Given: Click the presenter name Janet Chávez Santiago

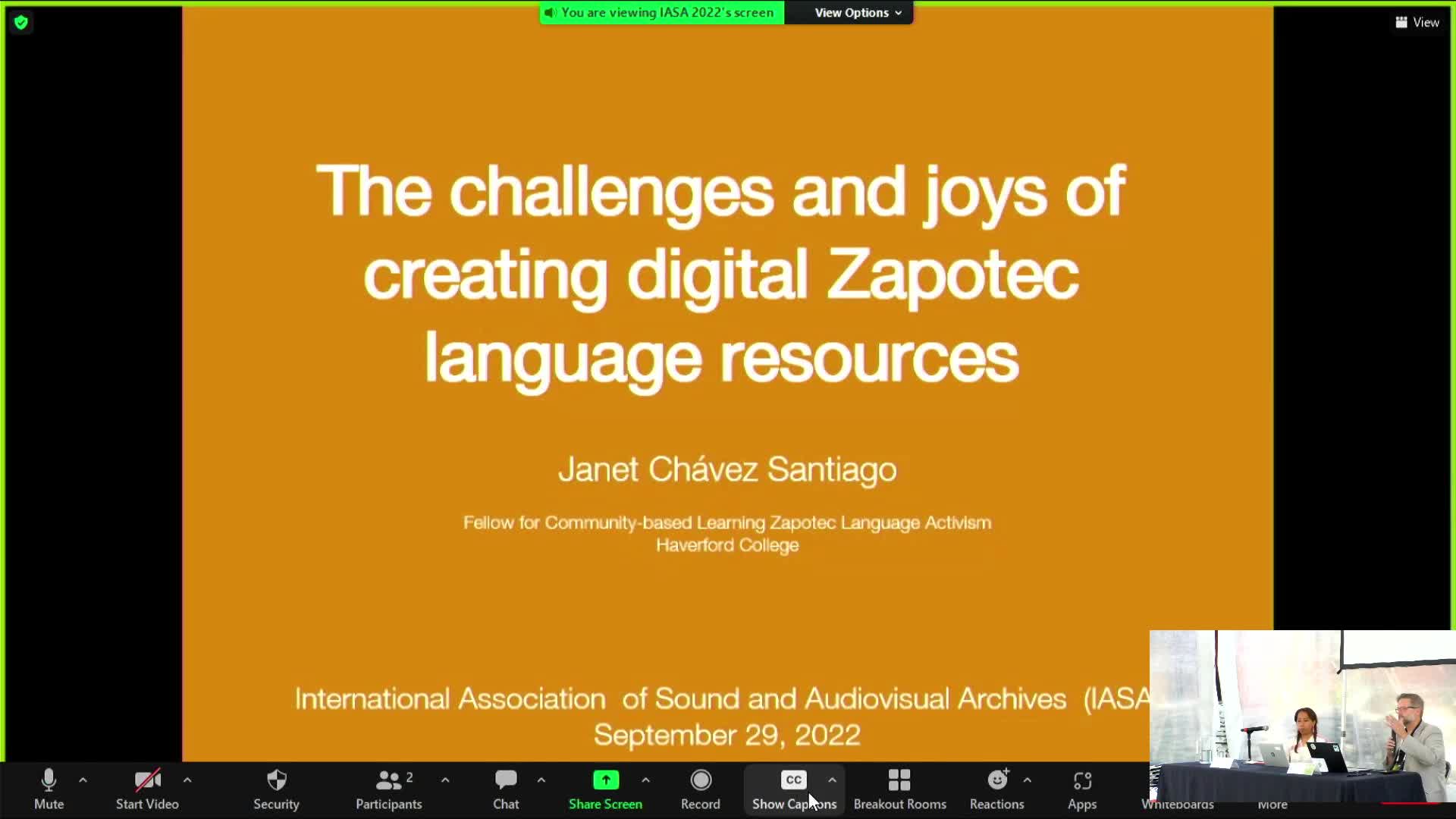Looking at the screenshot, I should (727, 469).
